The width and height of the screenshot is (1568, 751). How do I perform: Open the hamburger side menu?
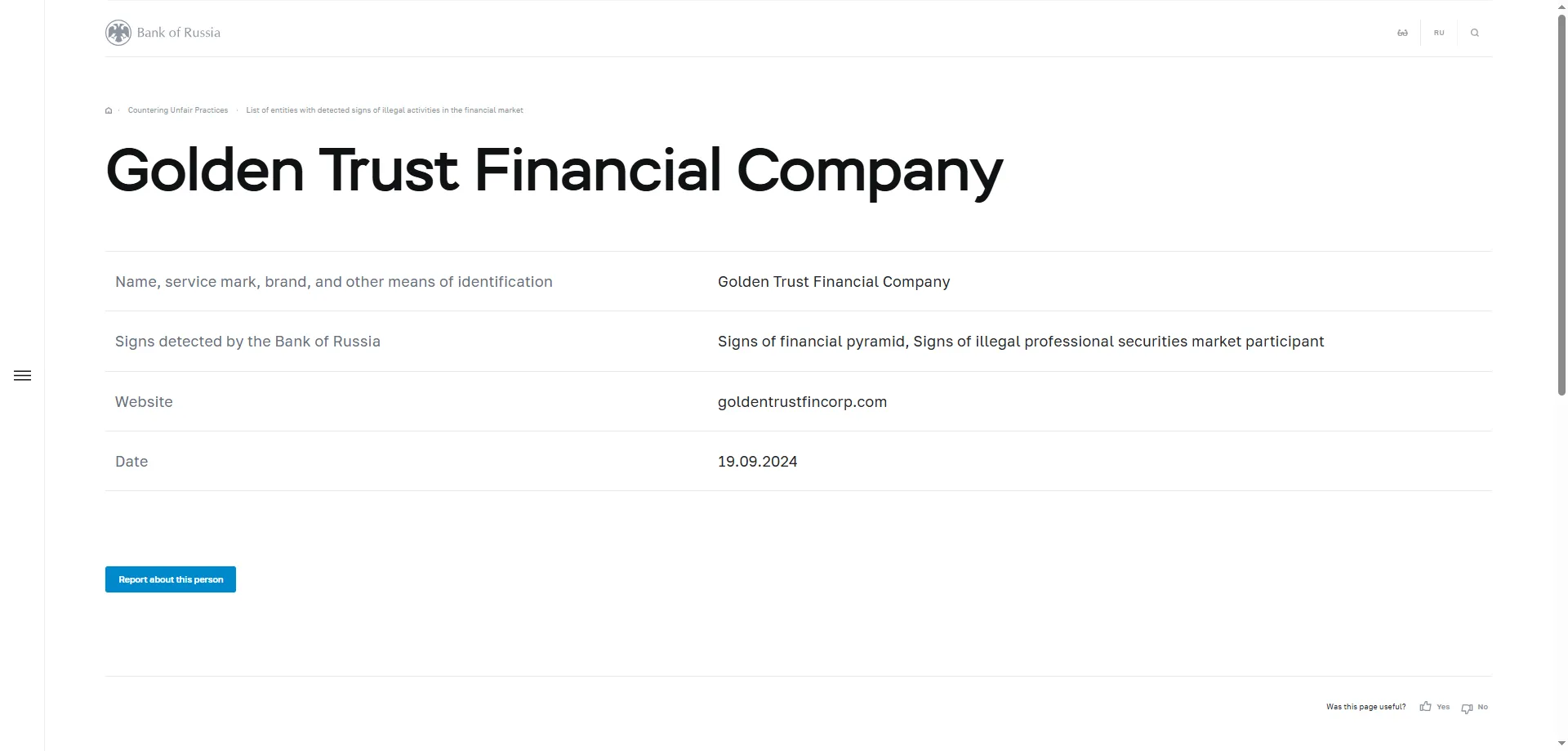23,376
